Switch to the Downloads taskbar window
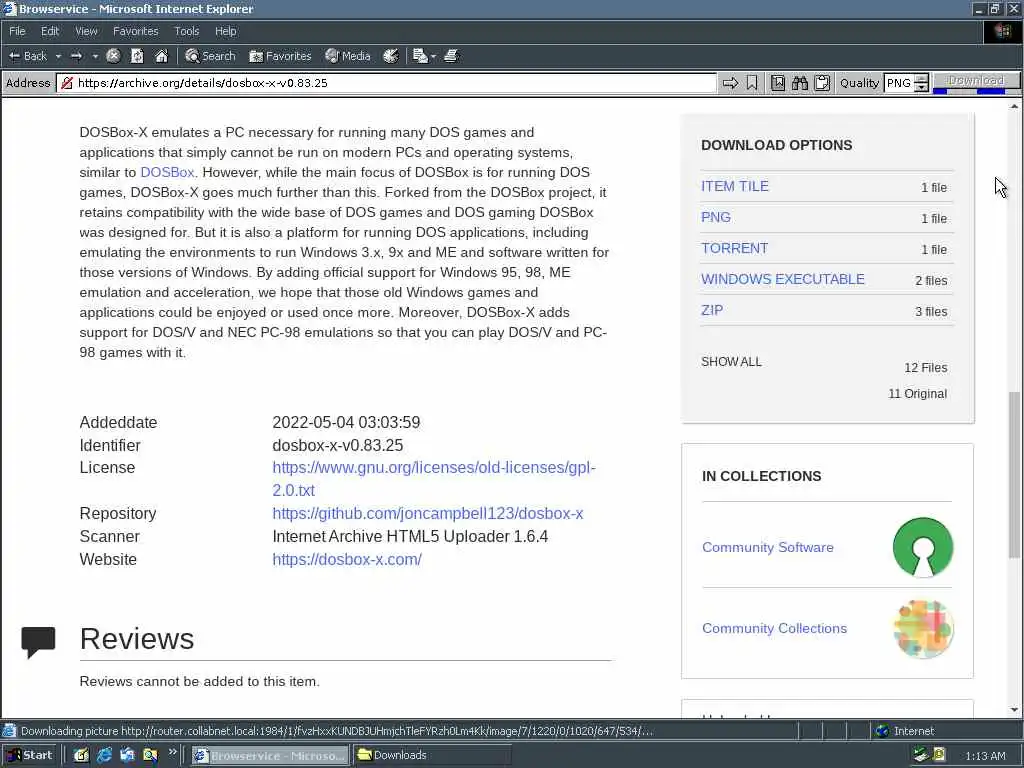 pyautogui.click(x=432, y=756)
